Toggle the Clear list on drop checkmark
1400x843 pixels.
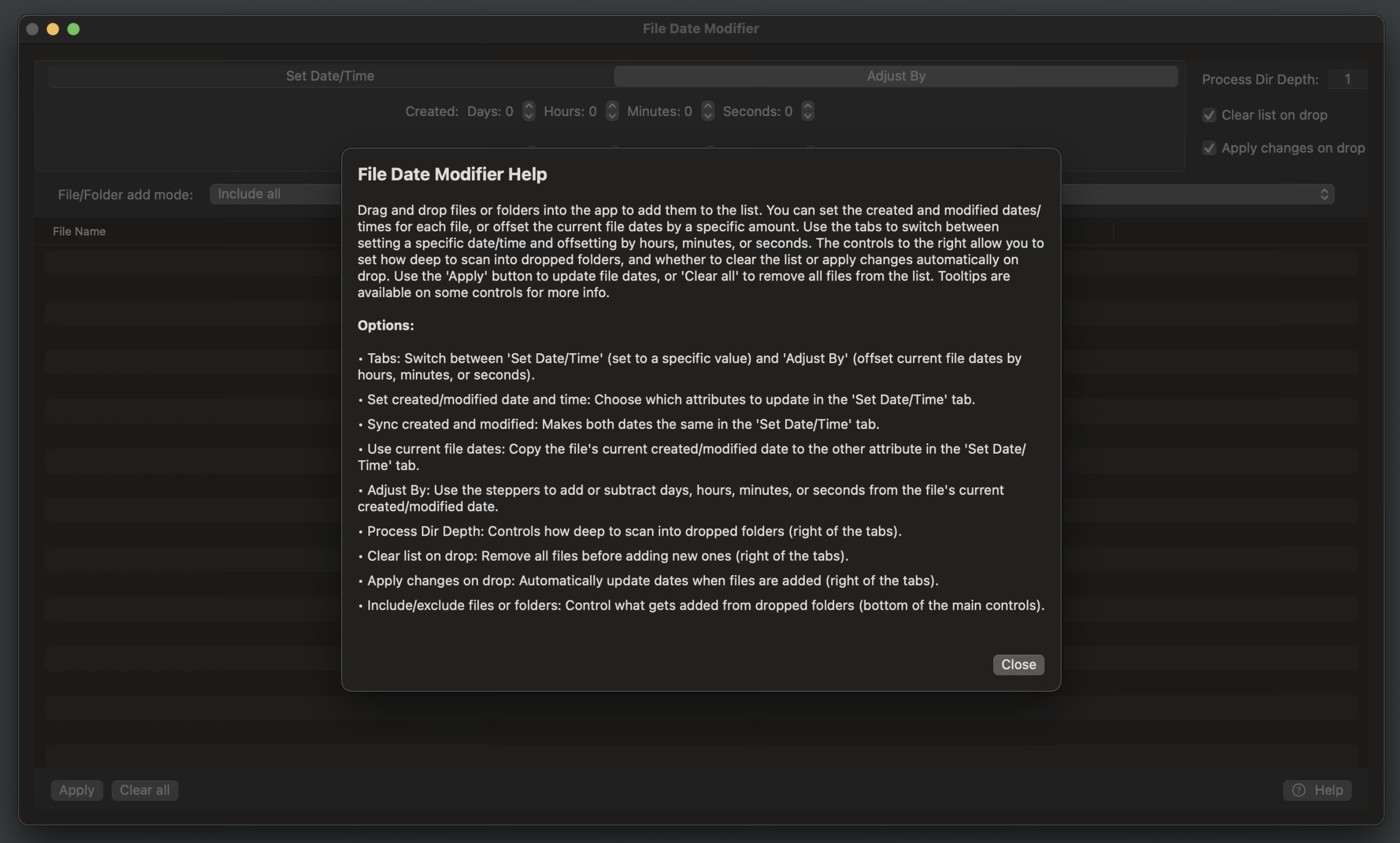coord(1209,115)
